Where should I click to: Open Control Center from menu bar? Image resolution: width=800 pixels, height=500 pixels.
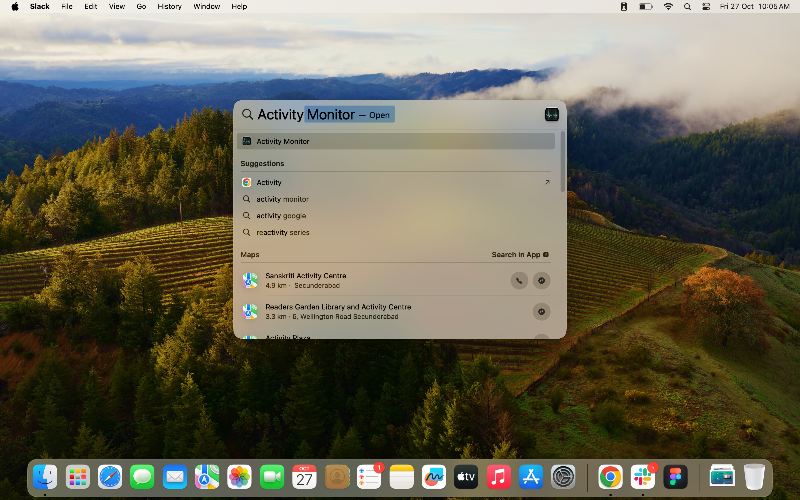click(x=706, y=7)
